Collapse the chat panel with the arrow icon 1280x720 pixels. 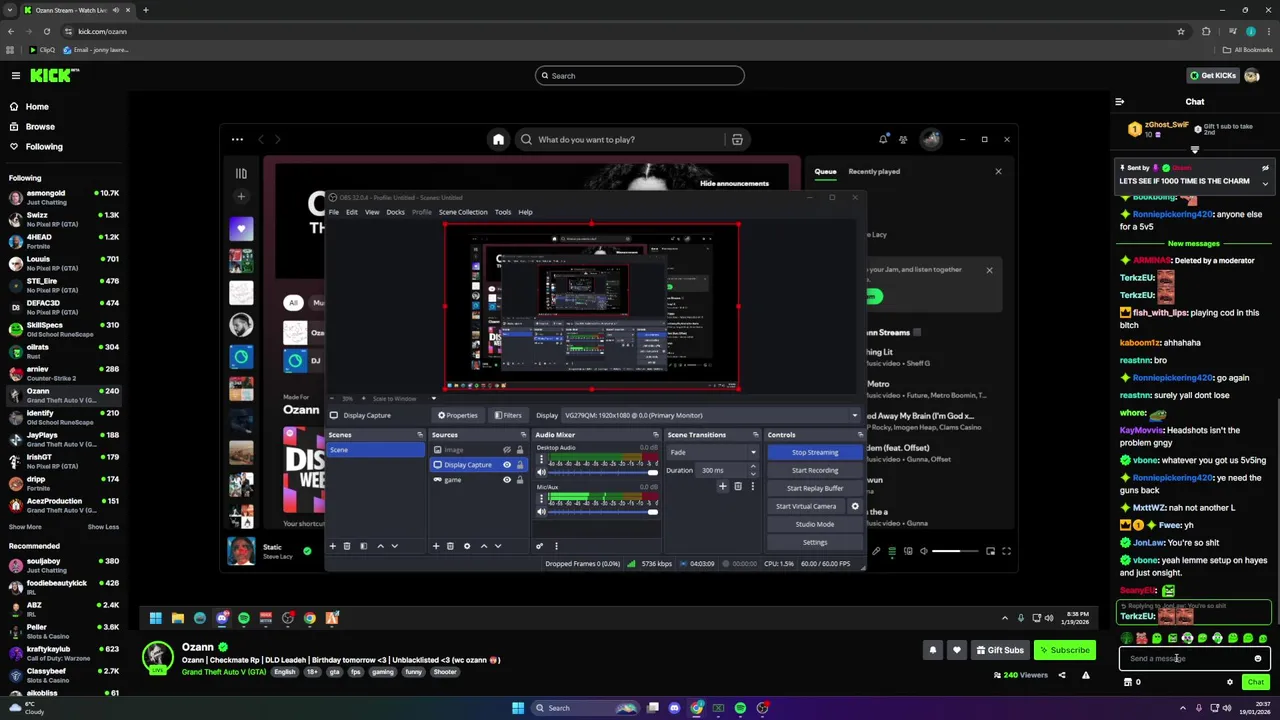[1119, 102]
